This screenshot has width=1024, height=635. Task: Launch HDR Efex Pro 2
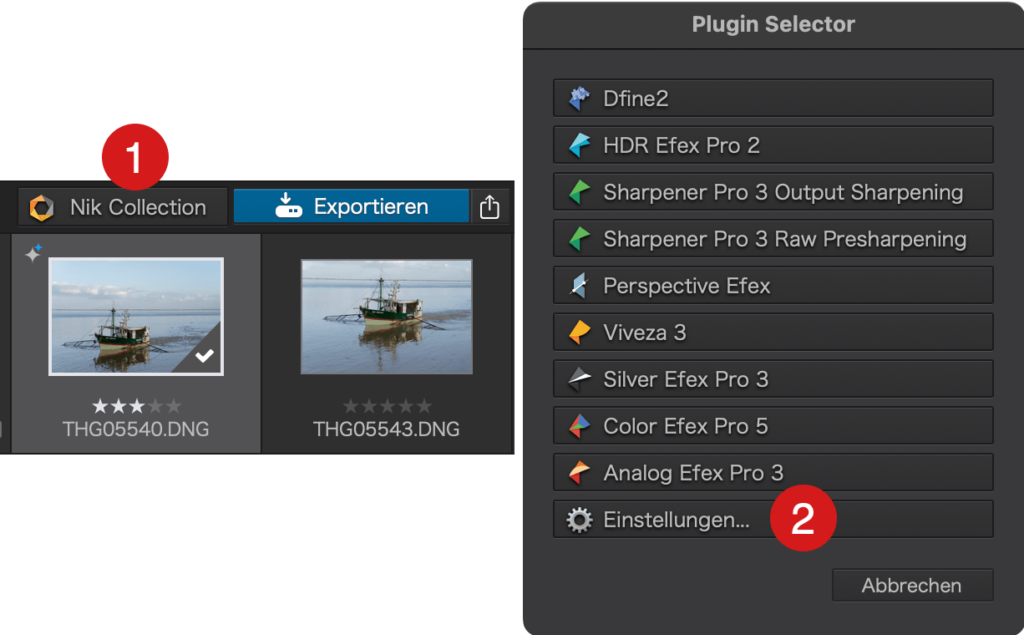(x=772, y=145)
